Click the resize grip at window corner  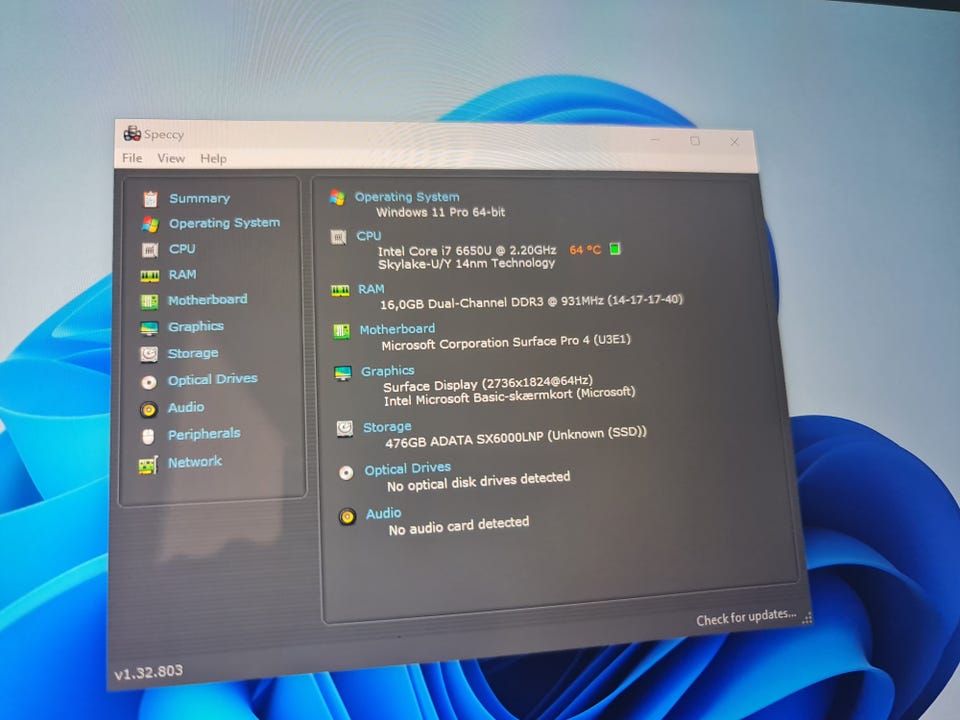[807, 618]
